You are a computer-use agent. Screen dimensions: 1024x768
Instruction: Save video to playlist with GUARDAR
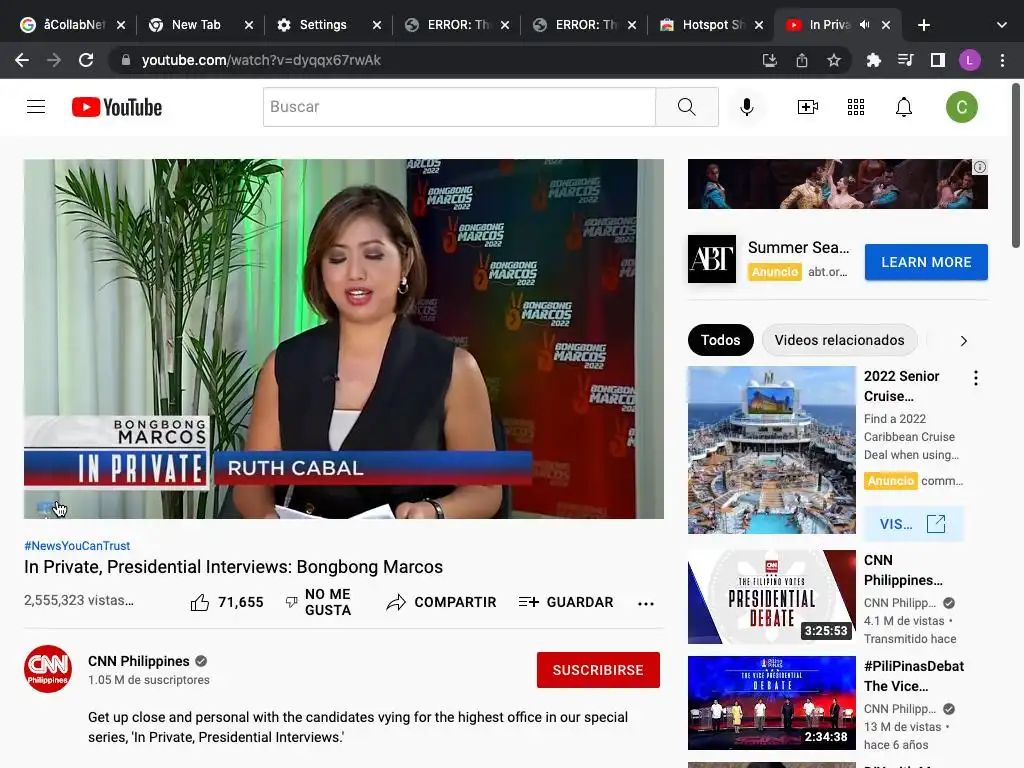(x=566, y=602)
